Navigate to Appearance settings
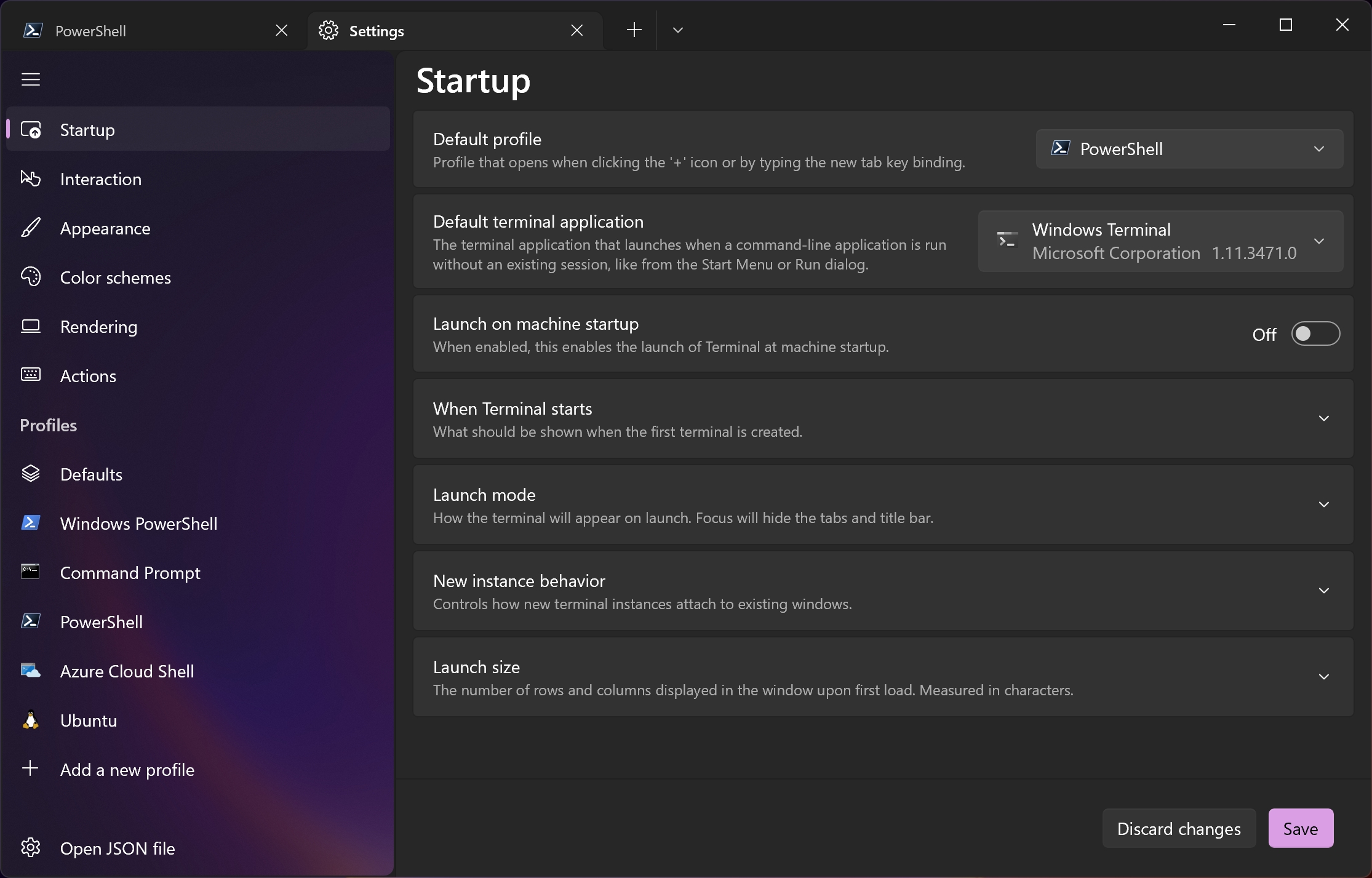 (105, 227)
